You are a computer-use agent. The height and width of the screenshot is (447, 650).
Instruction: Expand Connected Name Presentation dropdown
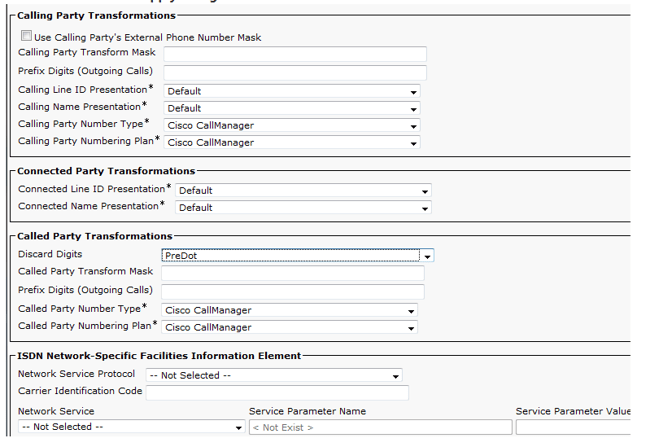pyautogui.click(x=303, y=207)
